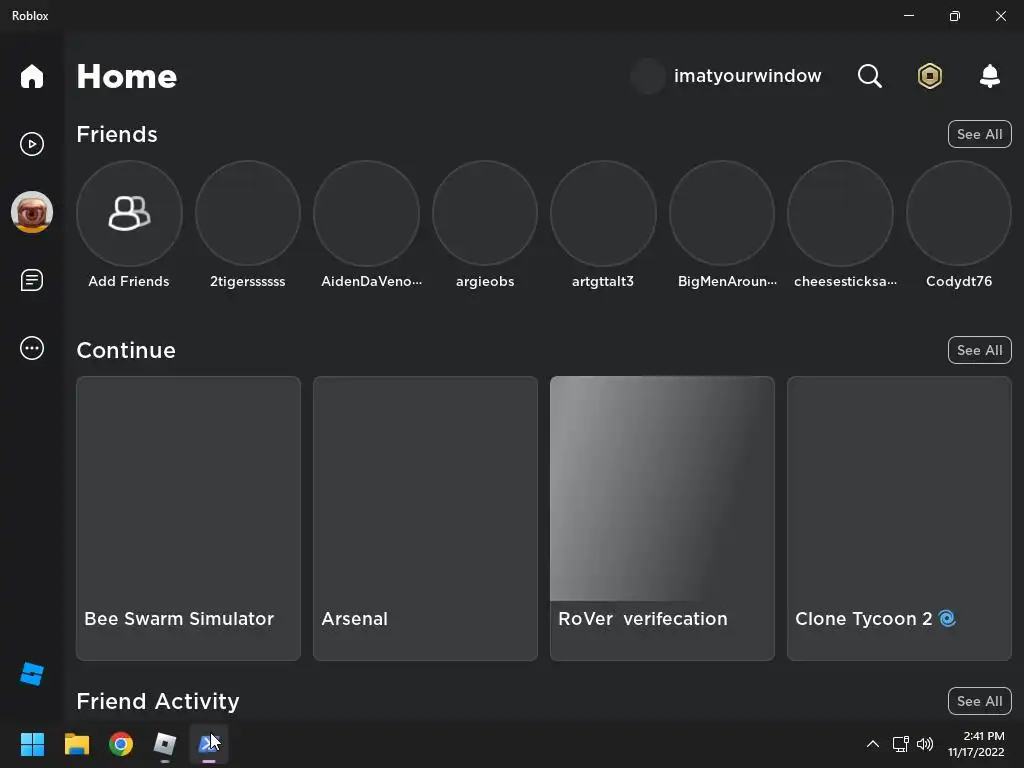Open friend Codydt76 avatar
The width and height of the screenshot is (1024, 768).
959,213
